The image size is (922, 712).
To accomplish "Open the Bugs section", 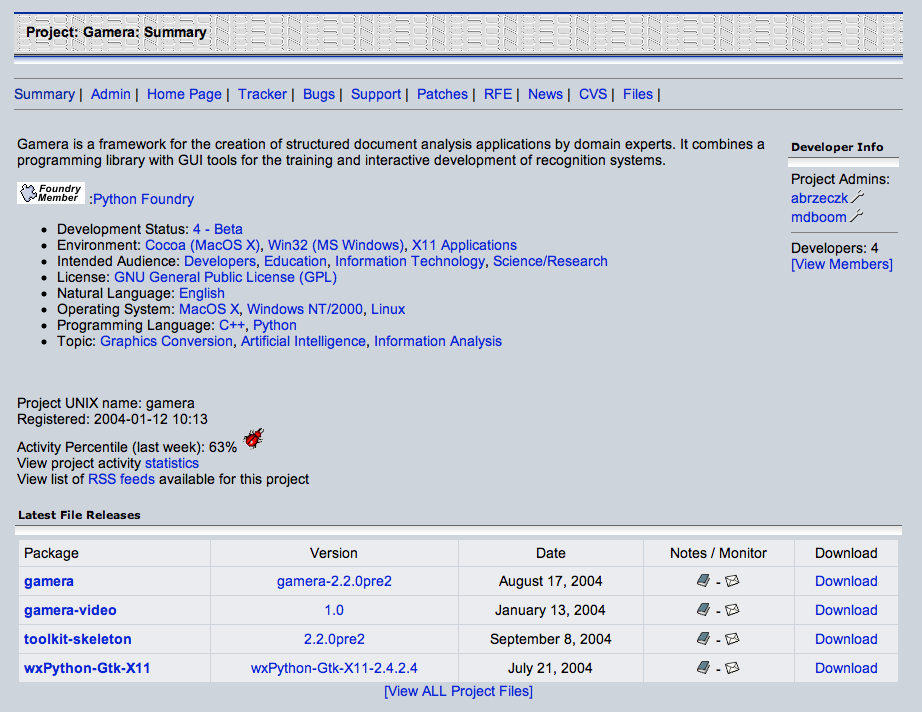I will [x=319, y=94].
